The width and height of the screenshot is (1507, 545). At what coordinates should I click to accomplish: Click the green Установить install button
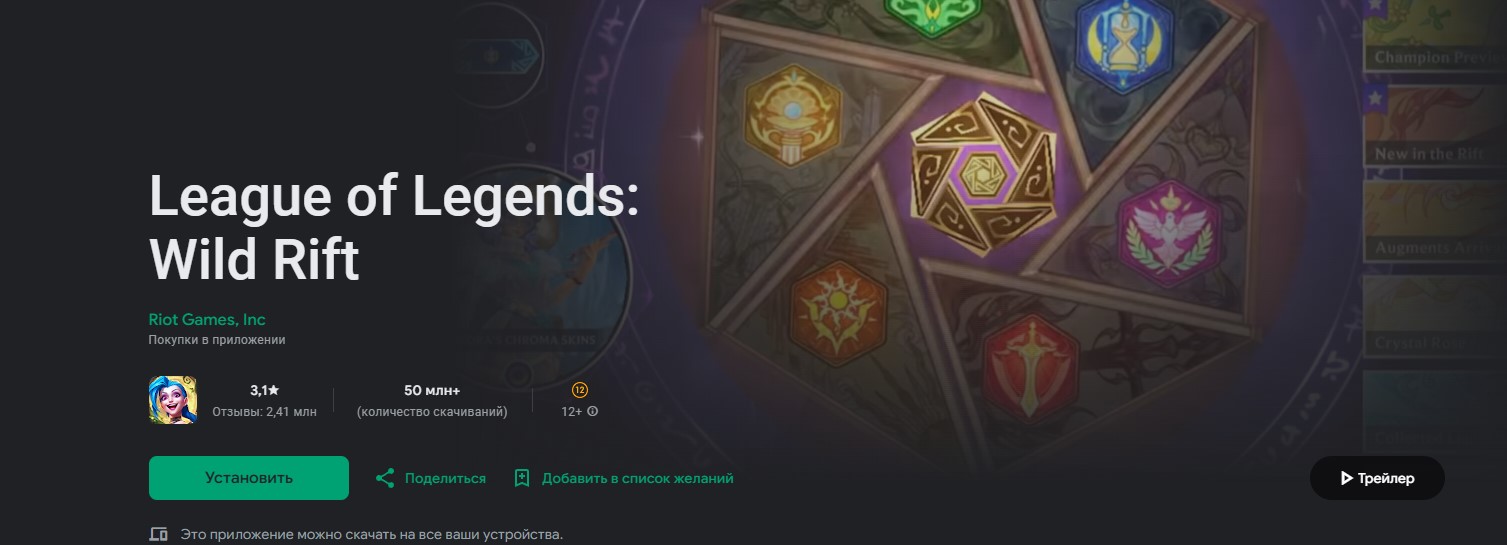coord(249,478)
